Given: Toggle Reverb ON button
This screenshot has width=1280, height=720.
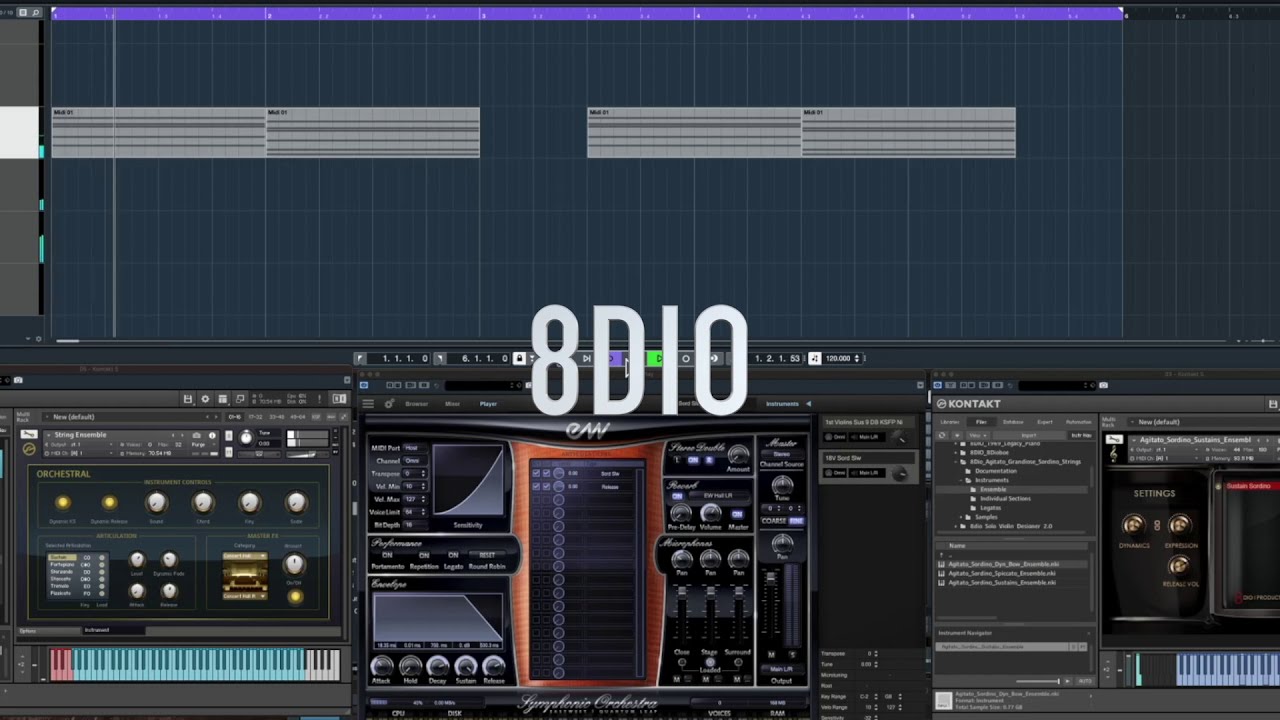Looking at the screenshot, I should tap(677, 496).
